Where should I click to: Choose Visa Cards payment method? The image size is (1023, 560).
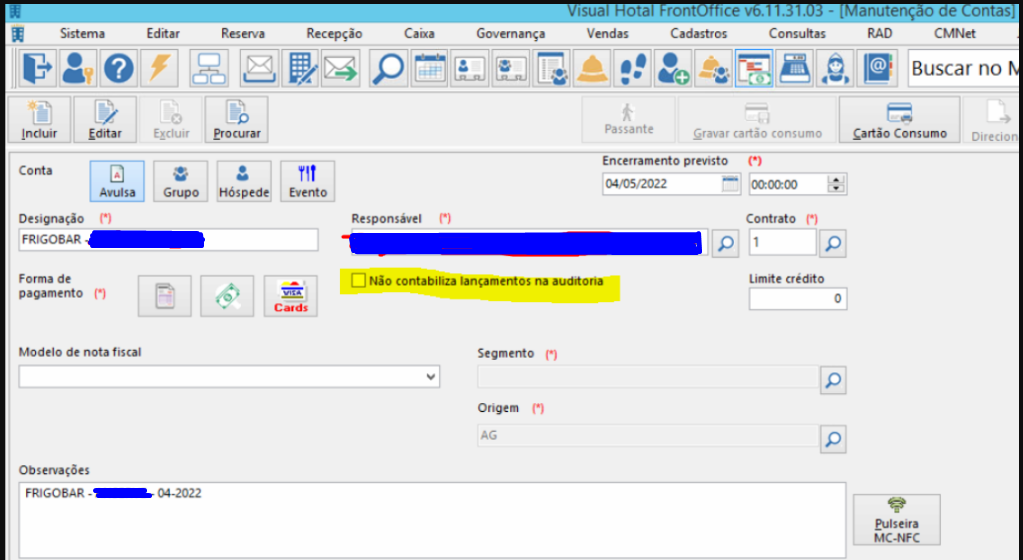290,296
